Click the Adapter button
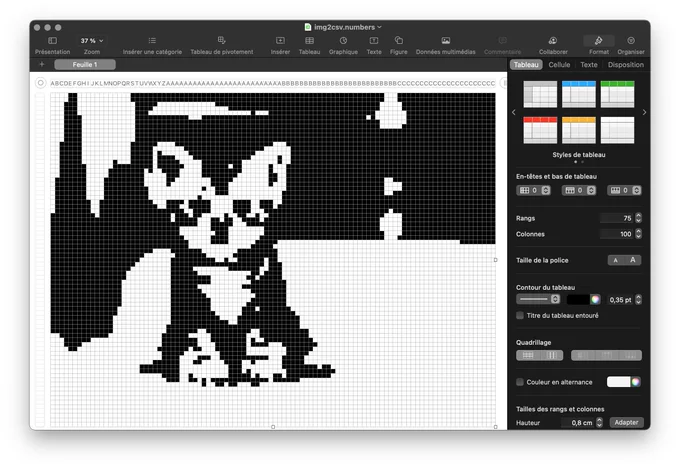The width and height of the screenshot is (680, 469). click(626, 422)
